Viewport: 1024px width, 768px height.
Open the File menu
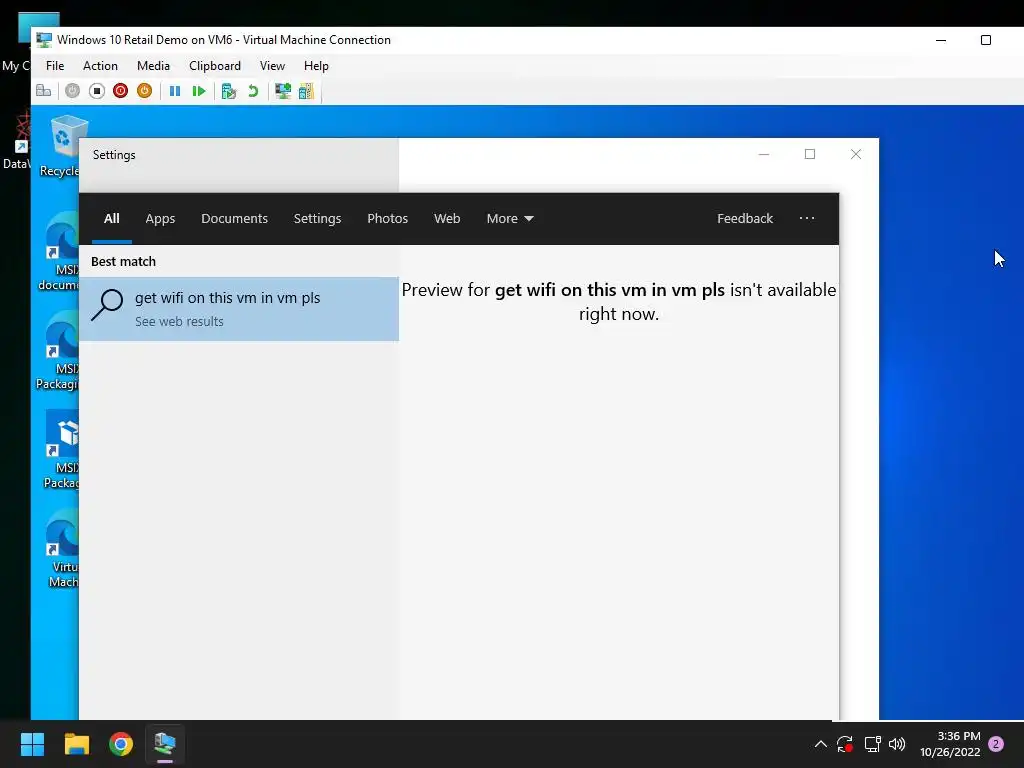tap(55, 66)
